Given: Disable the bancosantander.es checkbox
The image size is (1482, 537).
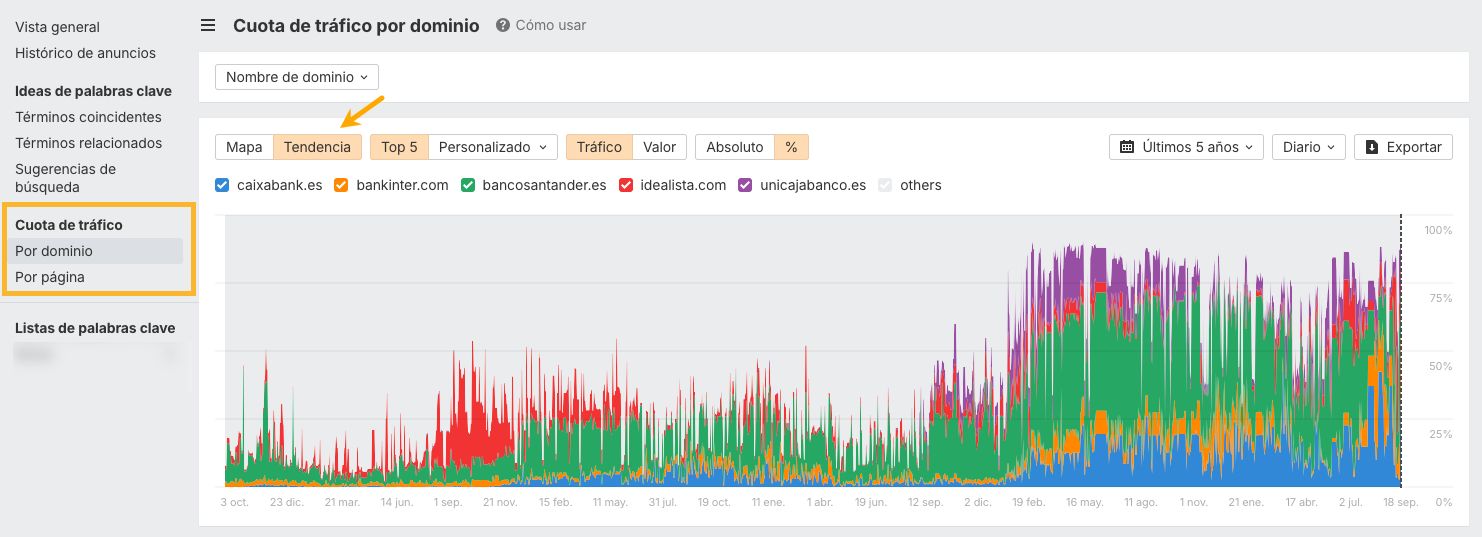Looking at the screenshot, I should (x=467, y=185).
